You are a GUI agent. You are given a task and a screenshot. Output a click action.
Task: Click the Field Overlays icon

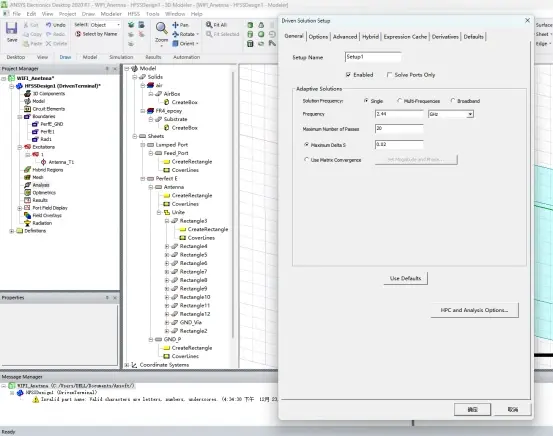pos(28,215)
